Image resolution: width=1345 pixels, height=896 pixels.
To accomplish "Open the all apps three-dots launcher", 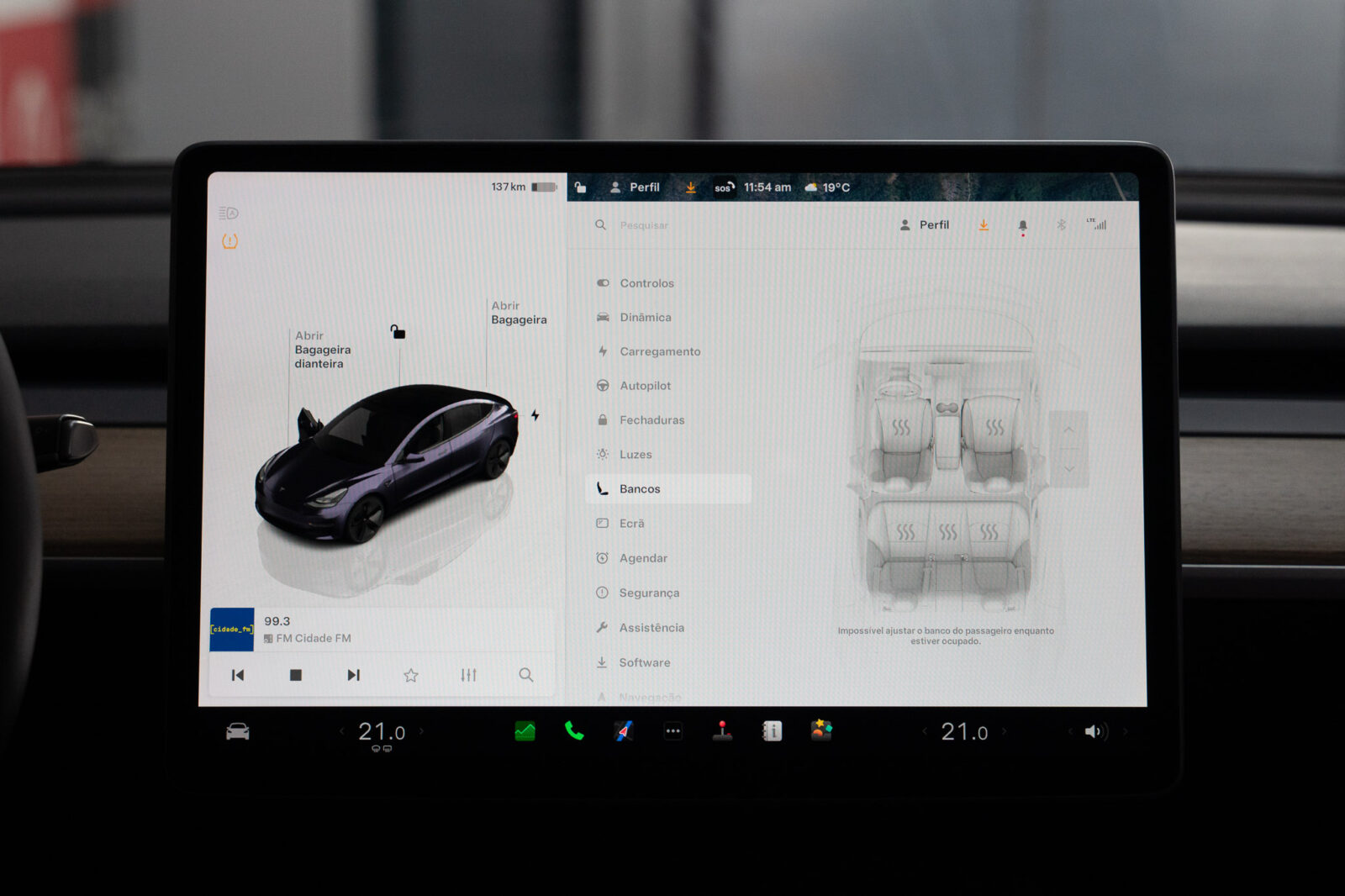I will pos(672,731).
